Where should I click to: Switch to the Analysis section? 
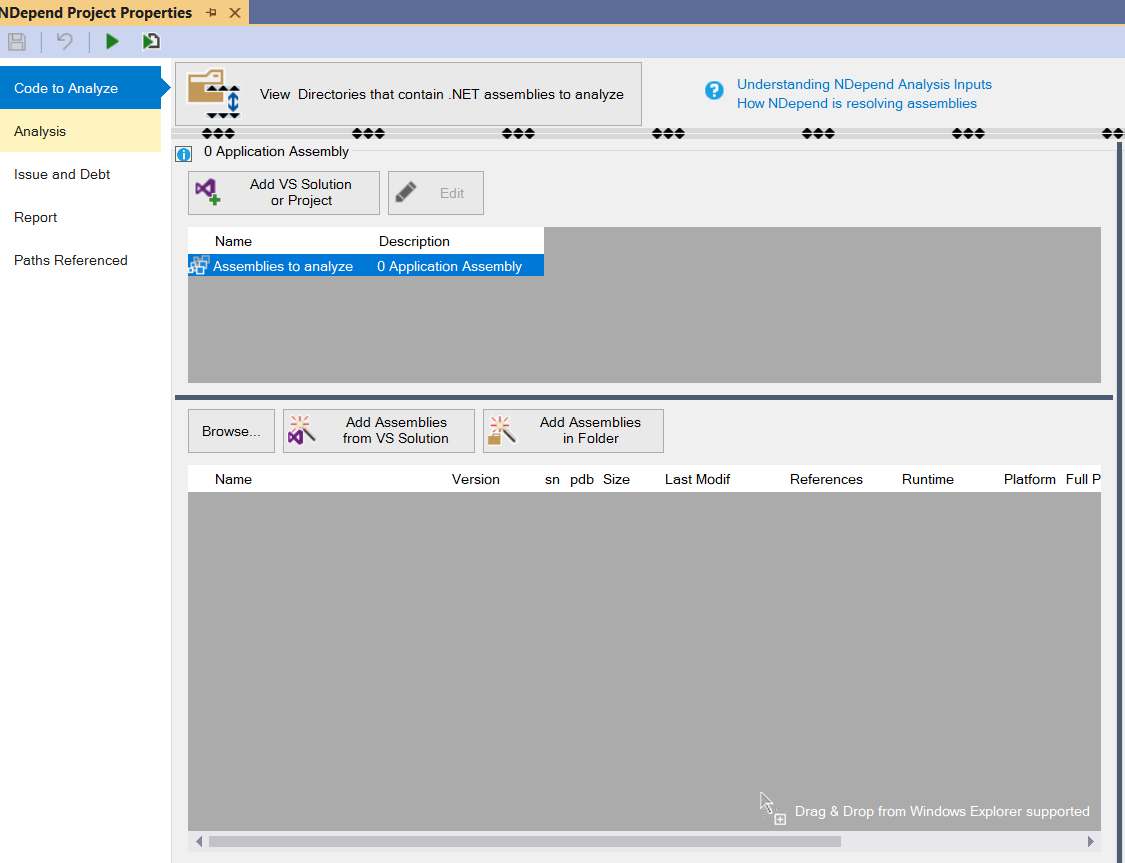coord(80,131)
